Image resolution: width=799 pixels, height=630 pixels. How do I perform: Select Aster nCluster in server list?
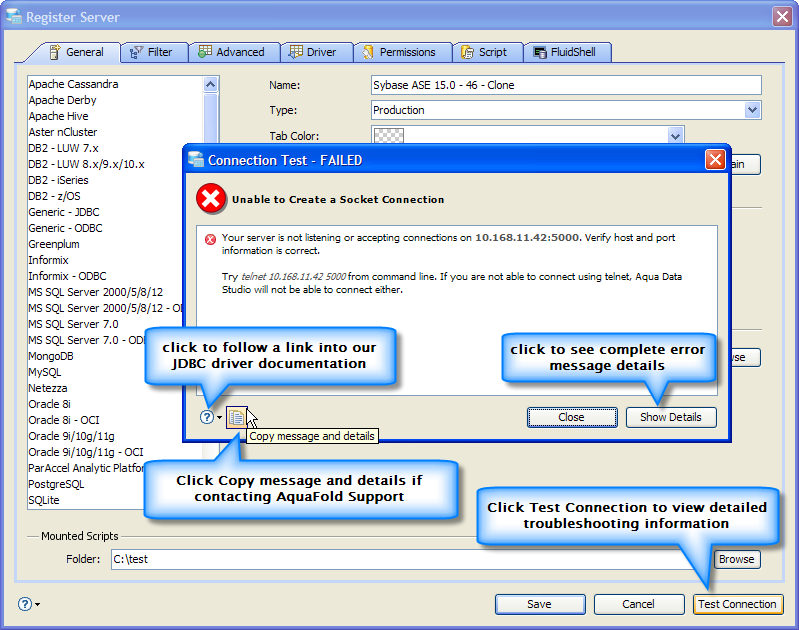pos(63,132)
